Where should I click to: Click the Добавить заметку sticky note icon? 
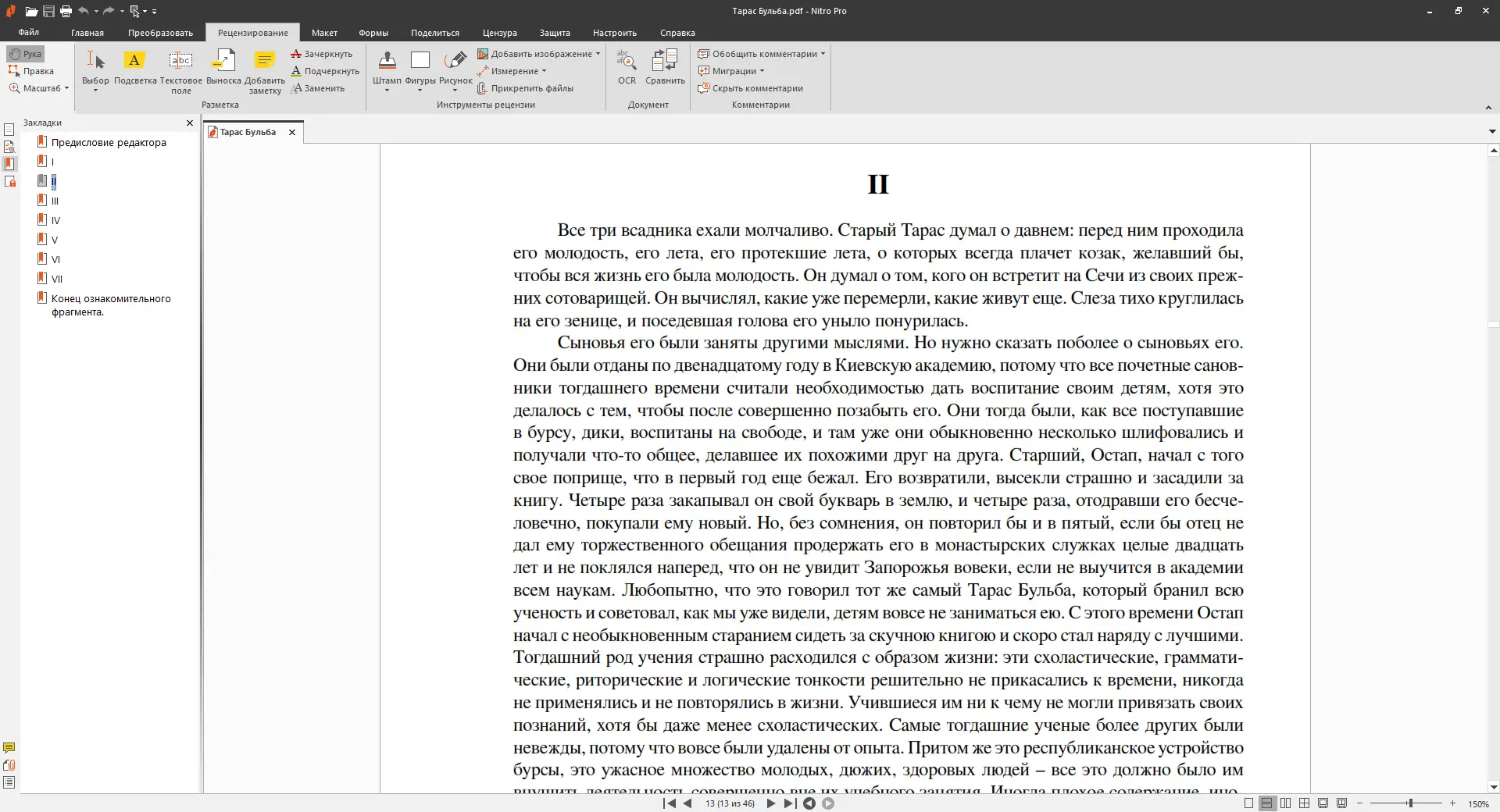264,68
